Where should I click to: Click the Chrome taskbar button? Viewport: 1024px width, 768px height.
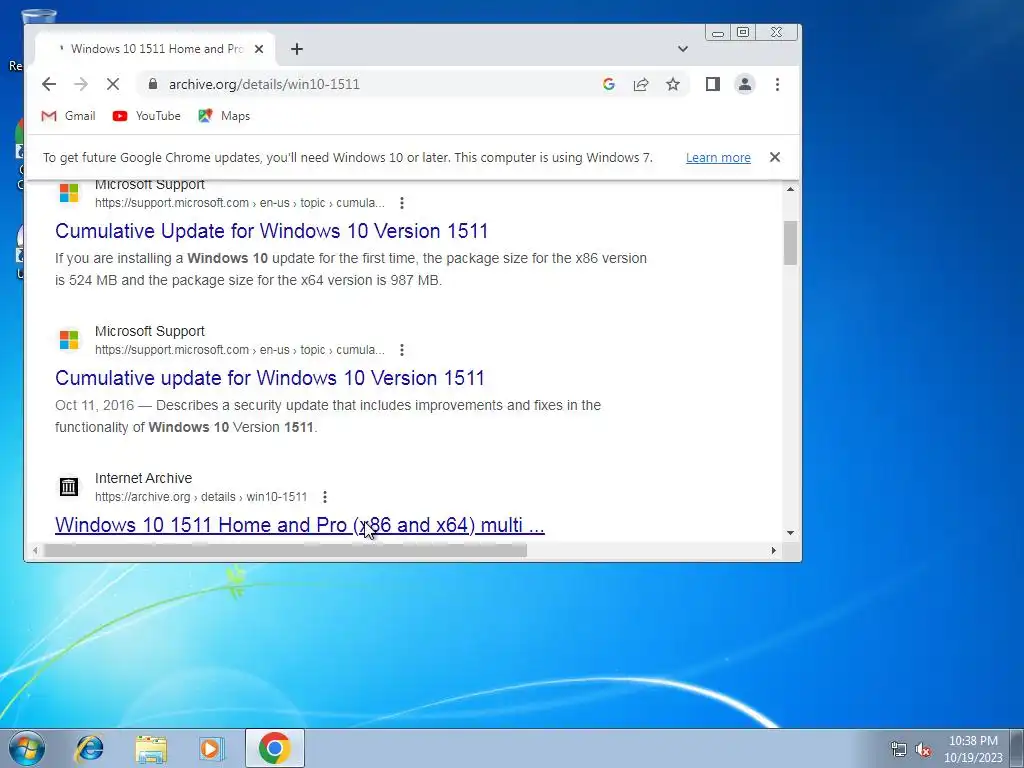click(275, 748)
